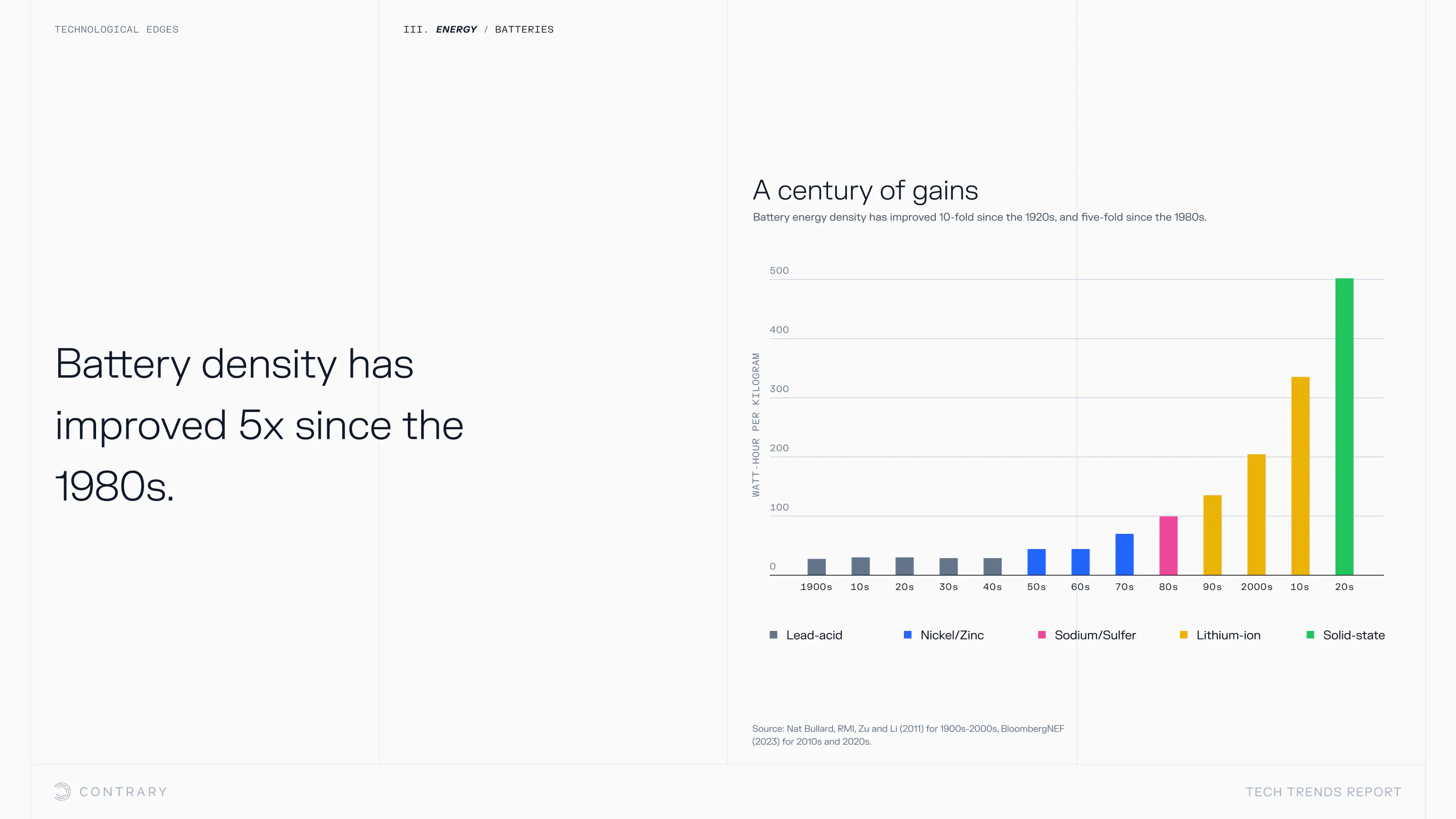Click the source citation text below chart
Viewport: 1456px width, 819px height.
coord(908,735)
